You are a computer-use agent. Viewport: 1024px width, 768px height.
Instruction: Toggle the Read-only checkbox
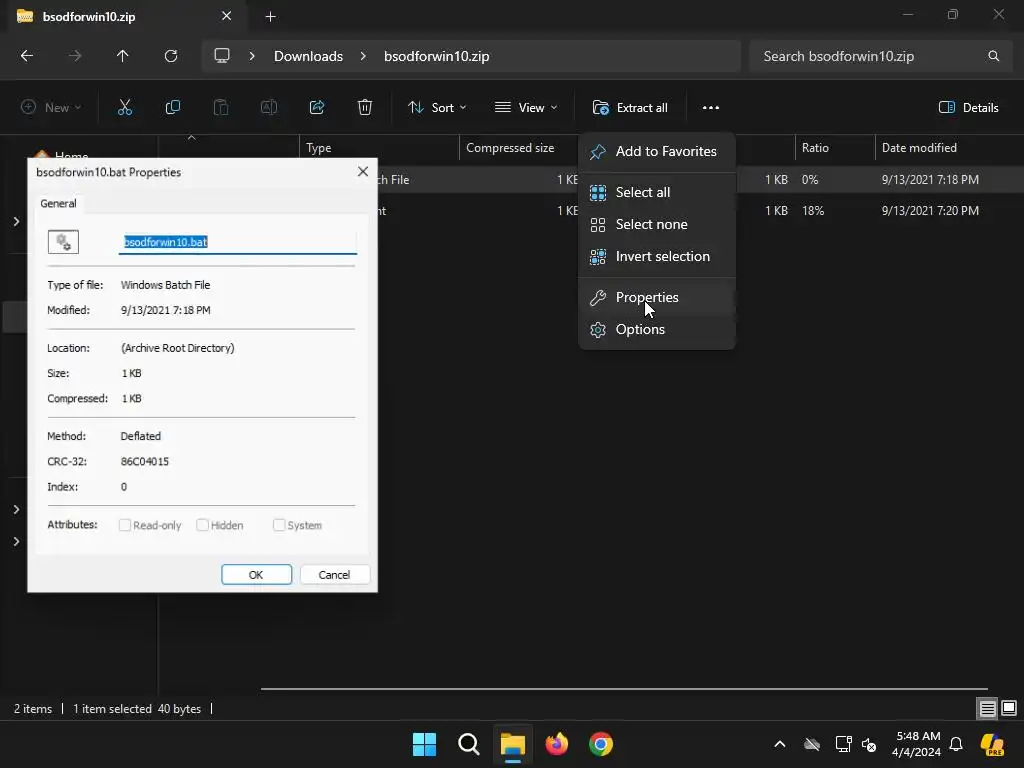[125, 525]
